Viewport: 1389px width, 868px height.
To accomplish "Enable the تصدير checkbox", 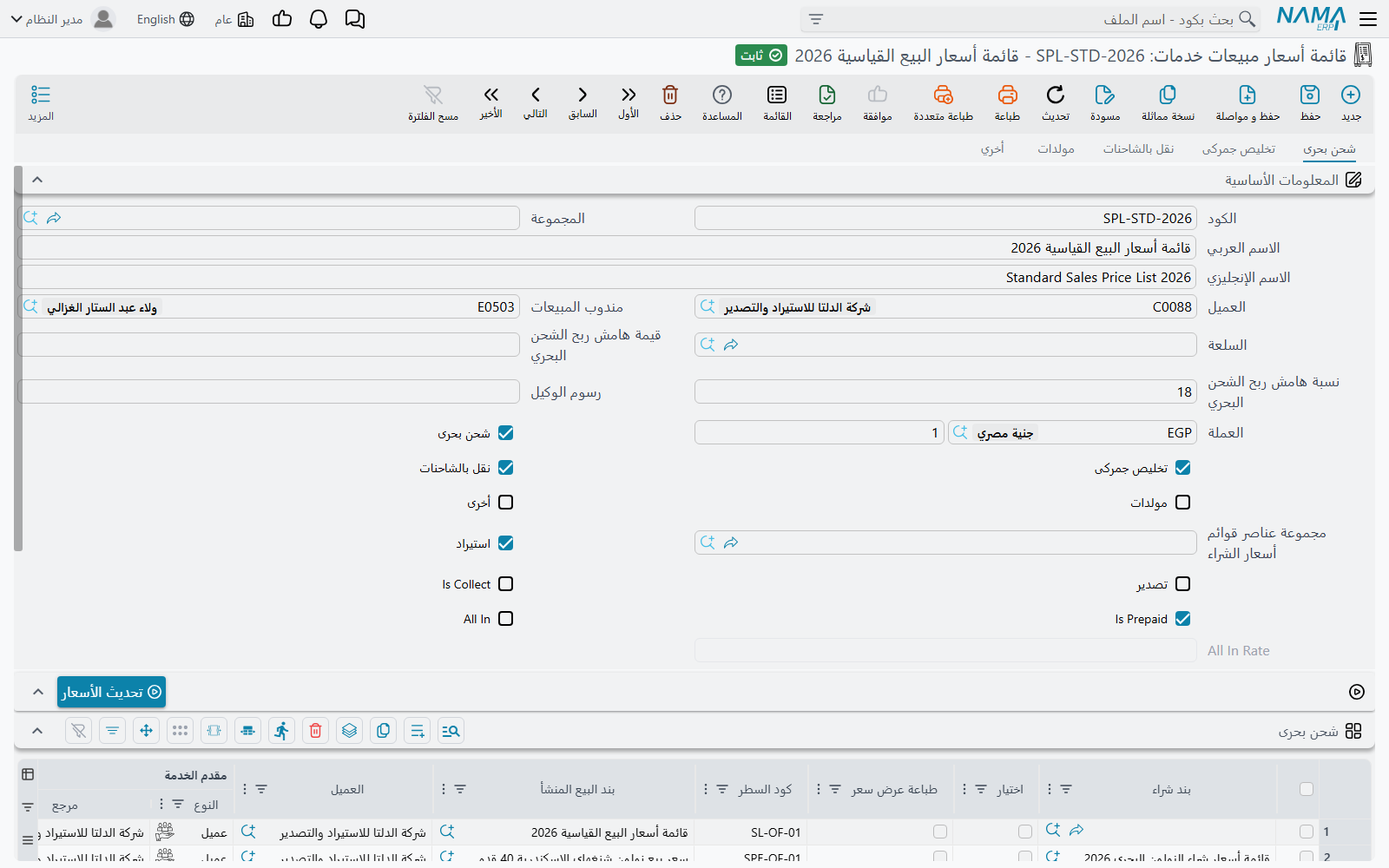I will click(1182, 584).
